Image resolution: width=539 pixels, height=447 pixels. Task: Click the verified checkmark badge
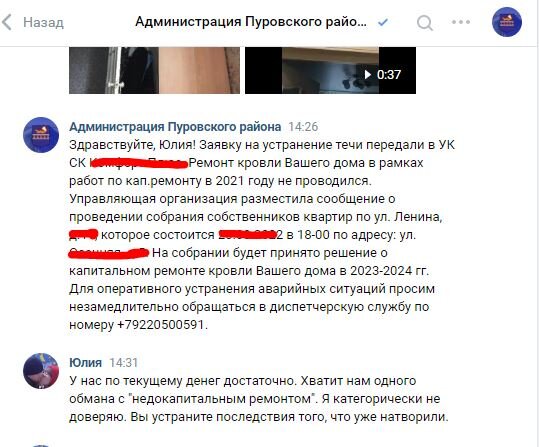383,22
